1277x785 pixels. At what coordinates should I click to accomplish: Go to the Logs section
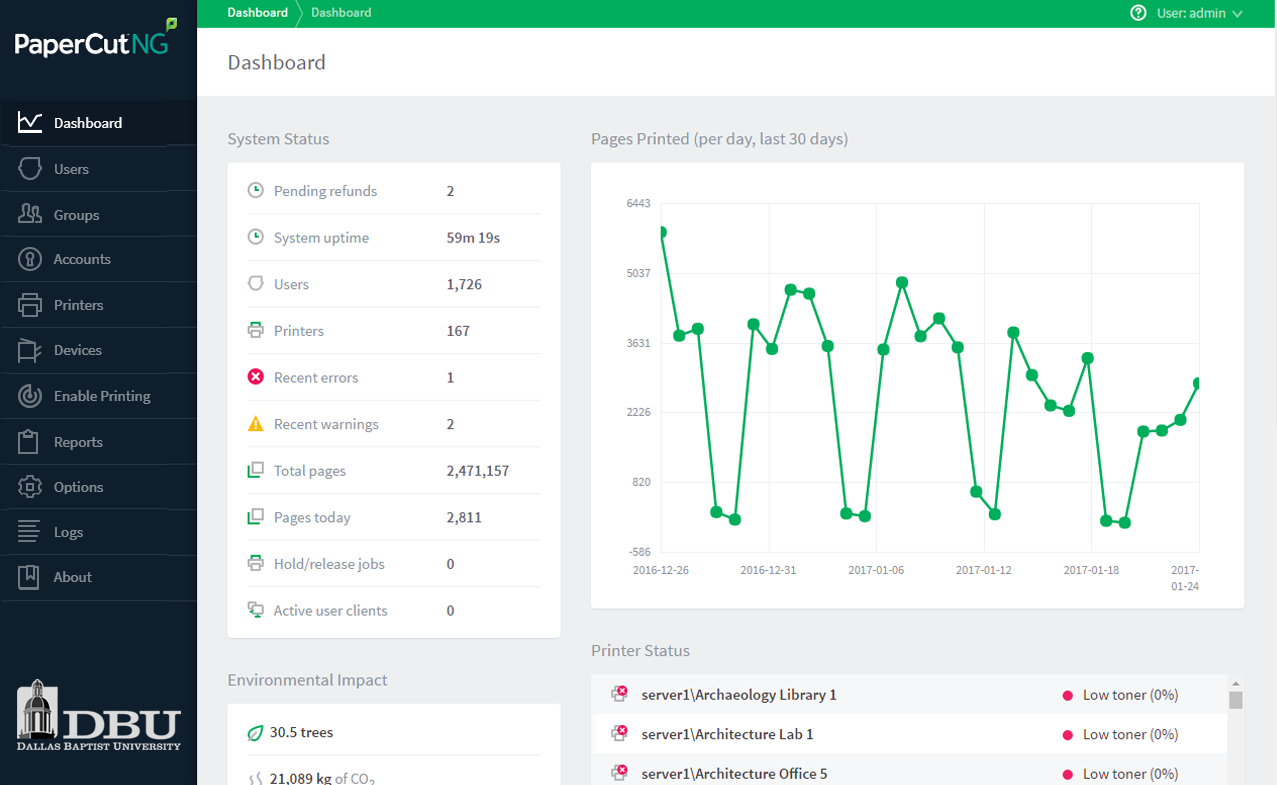[x=68, y=532]
